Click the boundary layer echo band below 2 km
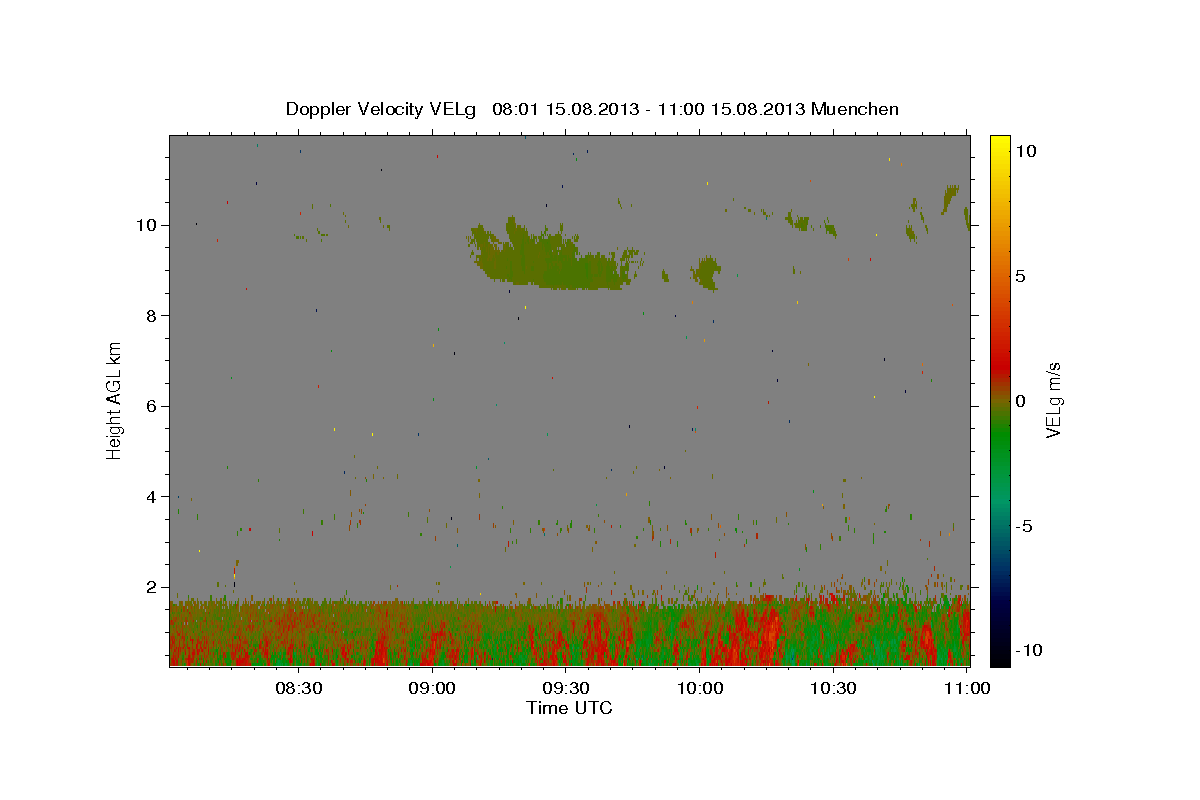The image size is (1200, 800). [x=569, y=632]
